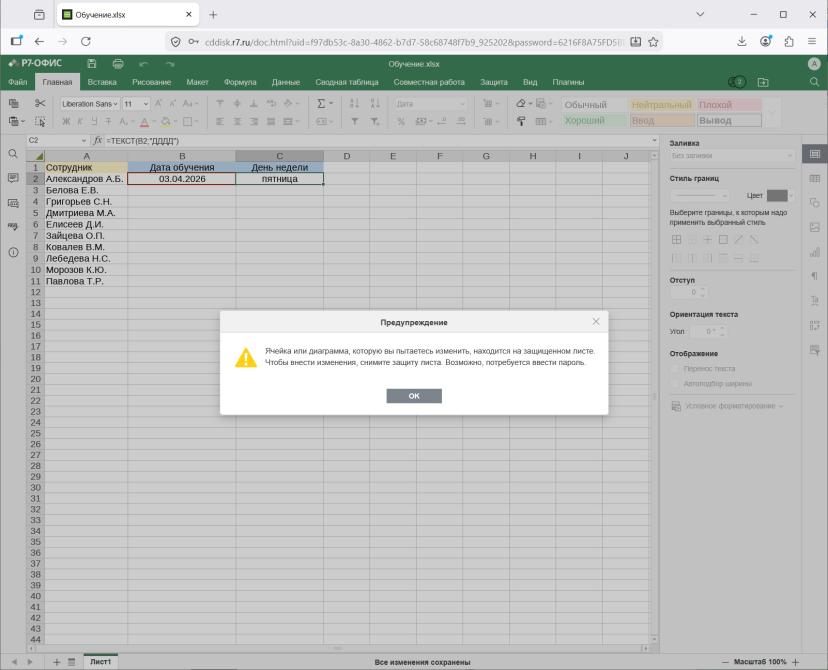Open image settings icon in right sidebar
The width and height of the screenshot is (828, 670).
815,227
